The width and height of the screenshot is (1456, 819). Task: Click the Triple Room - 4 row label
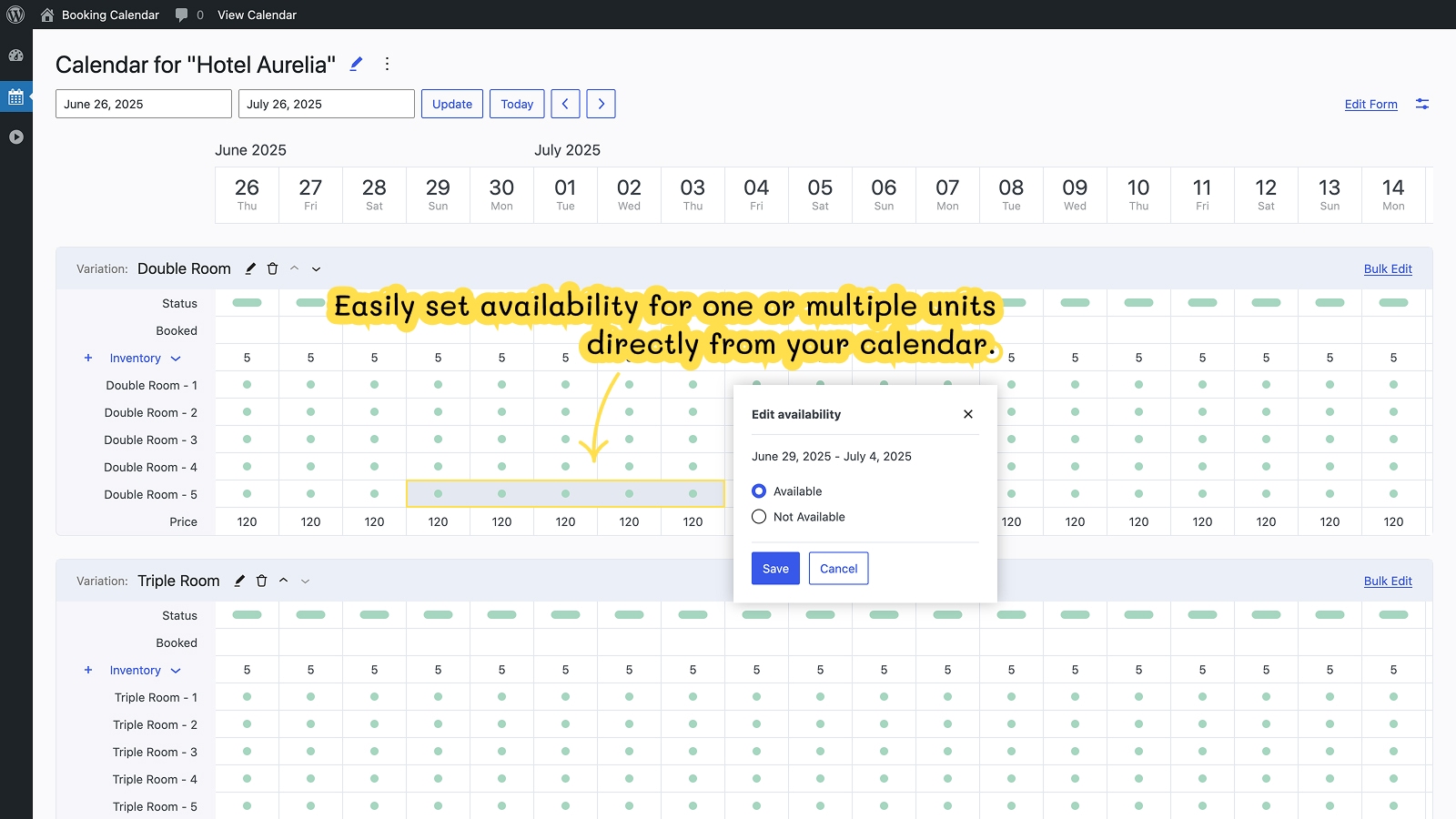[155, 779]
